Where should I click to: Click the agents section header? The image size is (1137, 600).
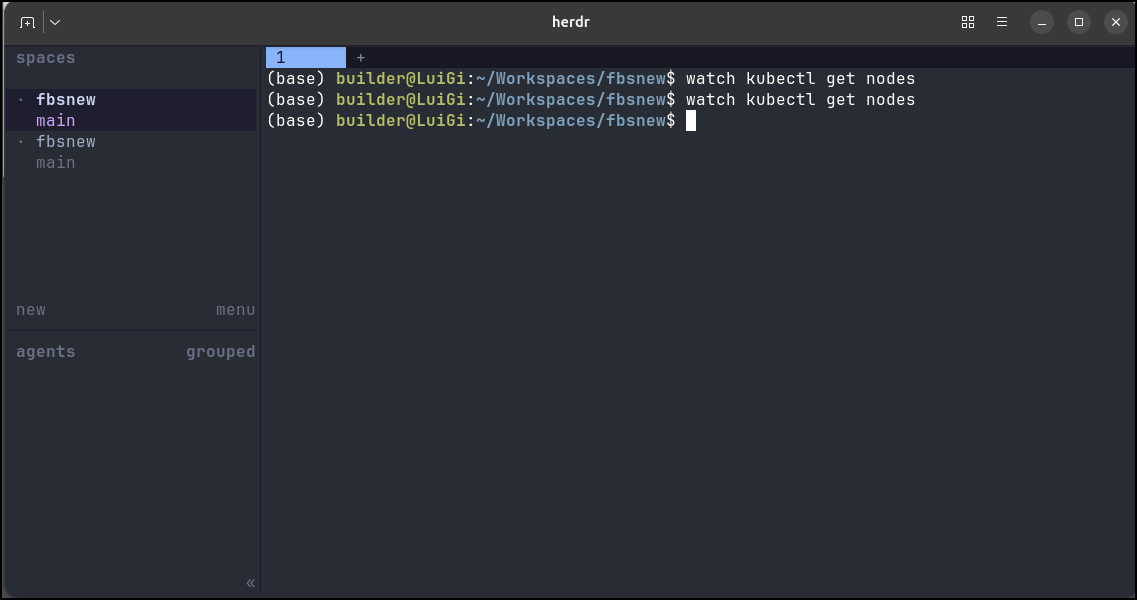pos(46,352)
